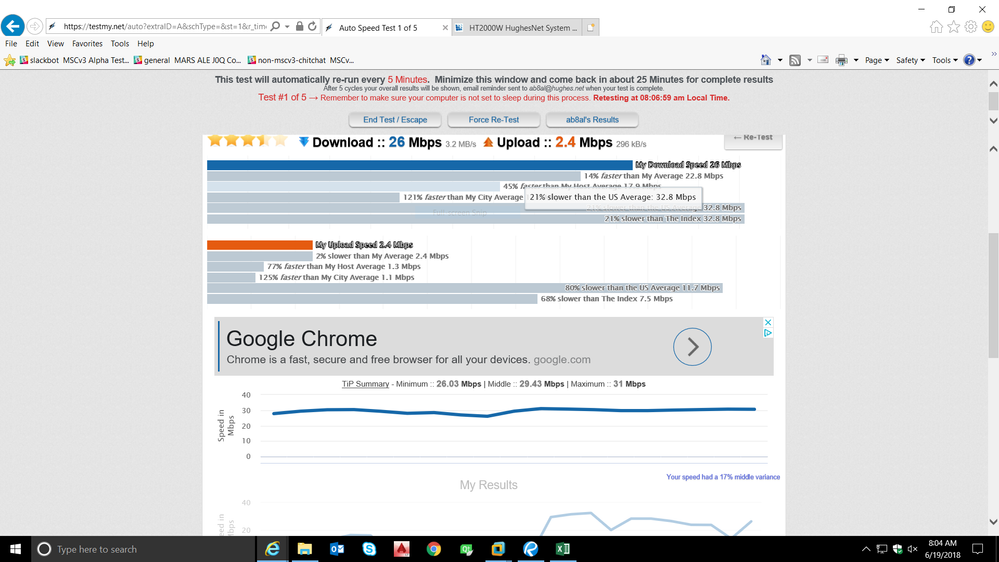
Task: Open Excel from the taskbar
Action: point(563,549)
